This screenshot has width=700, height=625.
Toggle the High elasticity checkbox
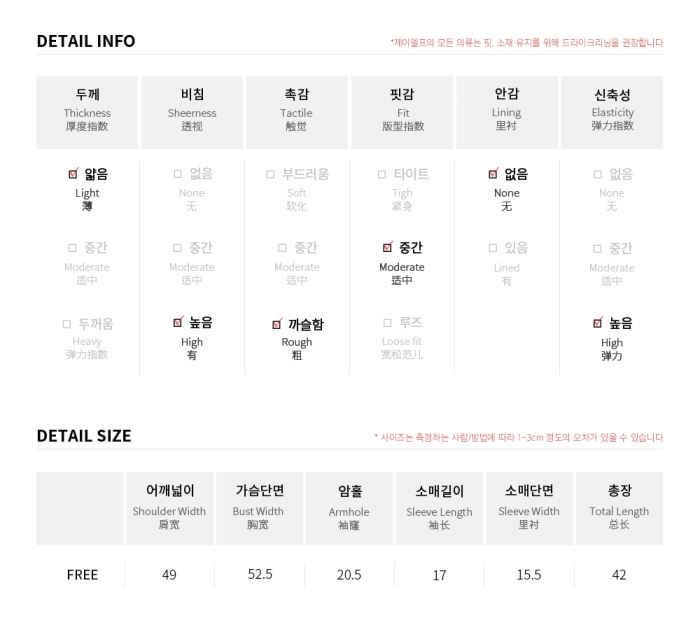pos(597,323)
